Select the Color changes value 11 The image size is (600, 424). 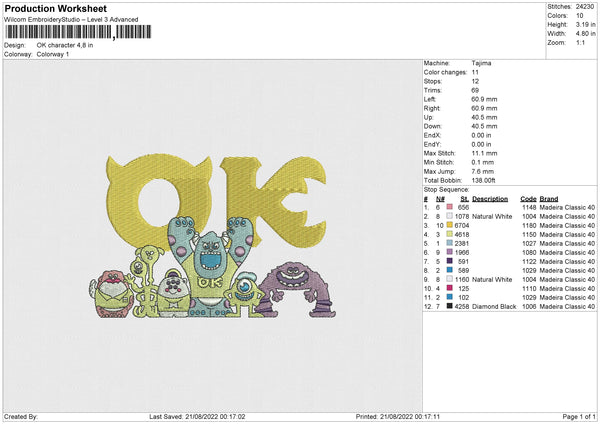474,72
